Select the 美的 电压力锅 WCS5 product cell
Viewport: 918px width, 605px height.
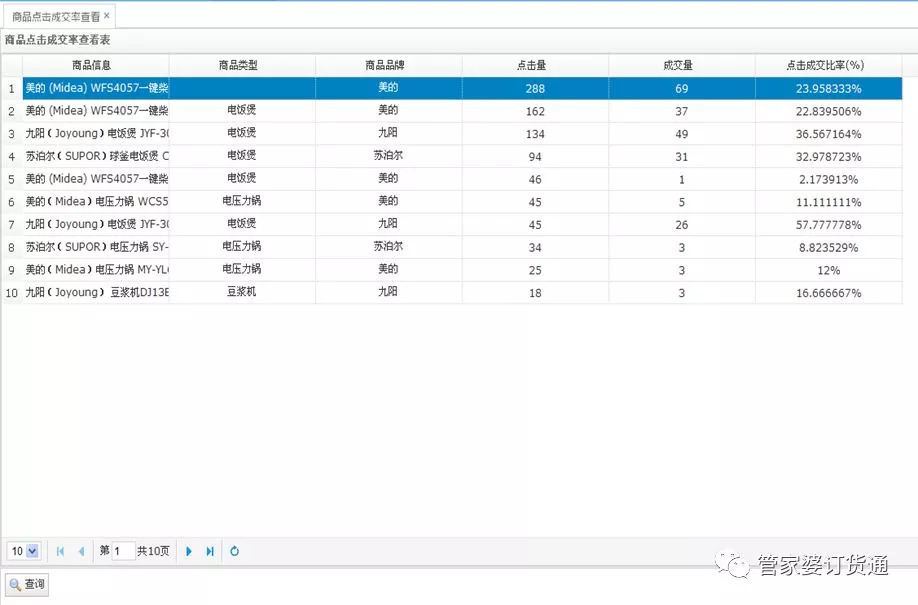(95, 202)
